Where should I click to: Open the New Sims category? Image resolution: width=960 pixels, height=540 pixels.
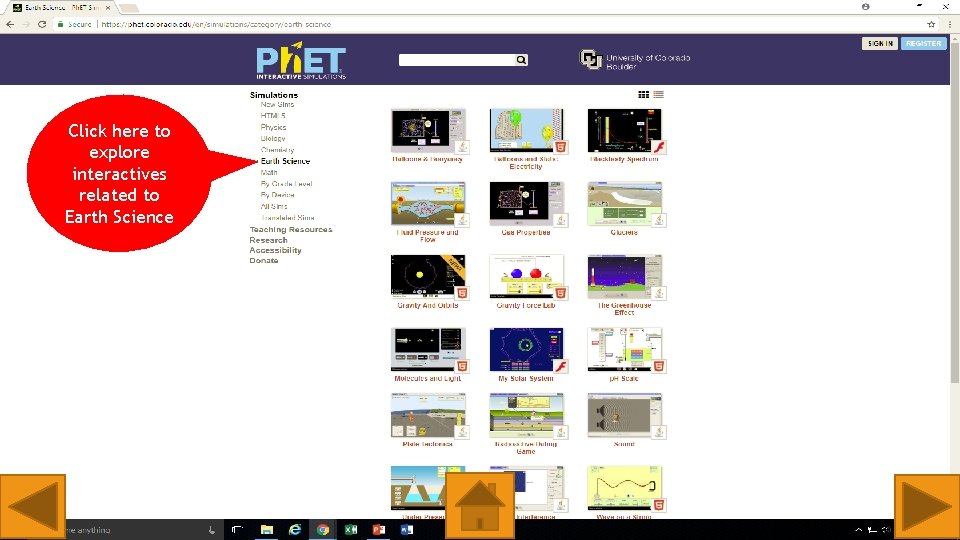[277, 105]
